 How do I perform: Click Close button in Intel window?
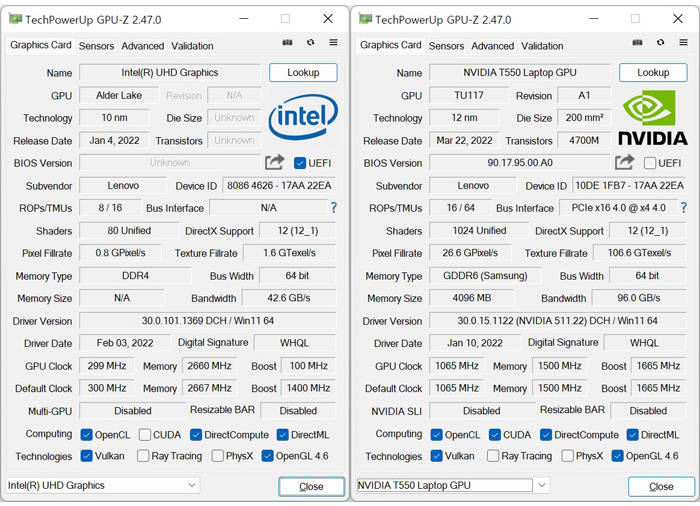pos(311,486)
